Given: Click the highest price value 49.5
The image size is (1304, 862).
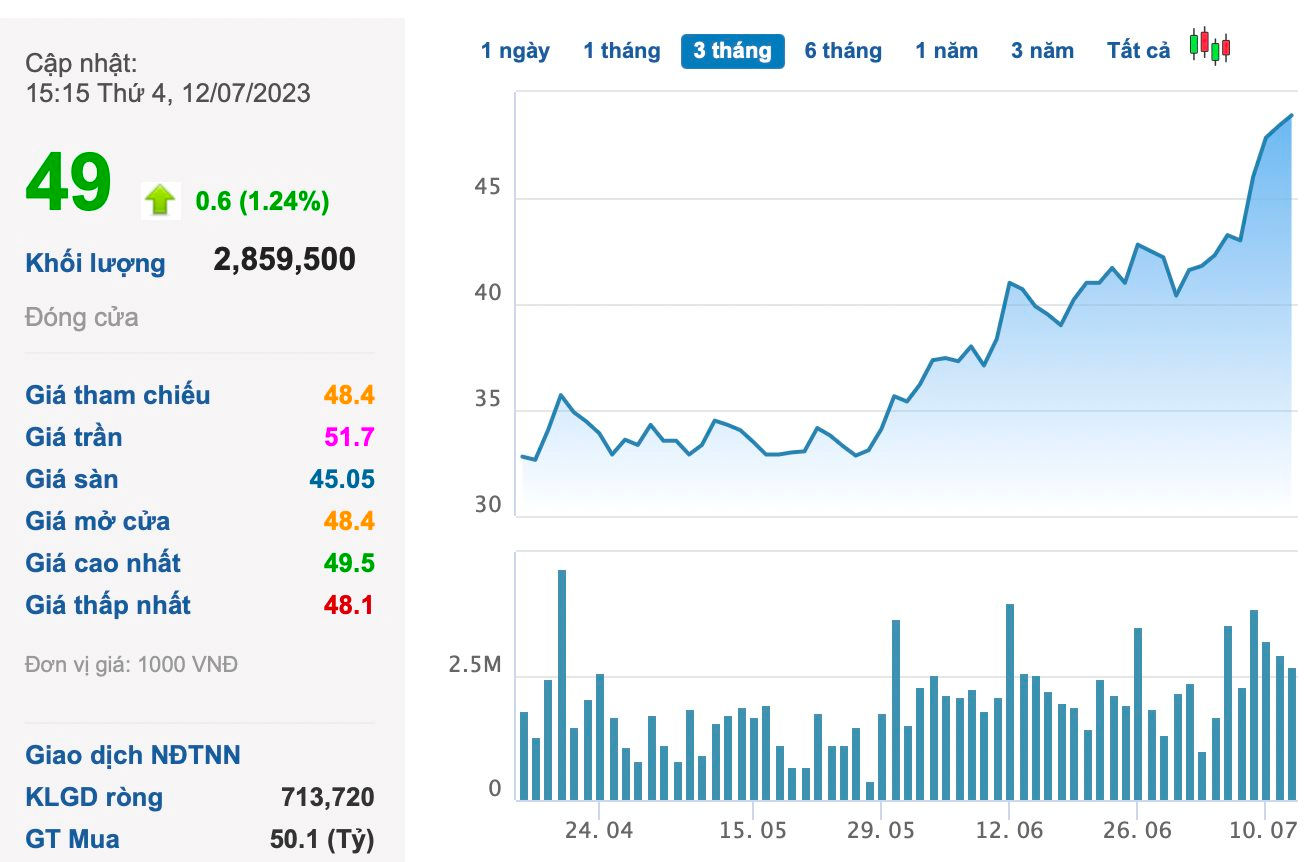Looking at the screenshot, I should 348,563.
